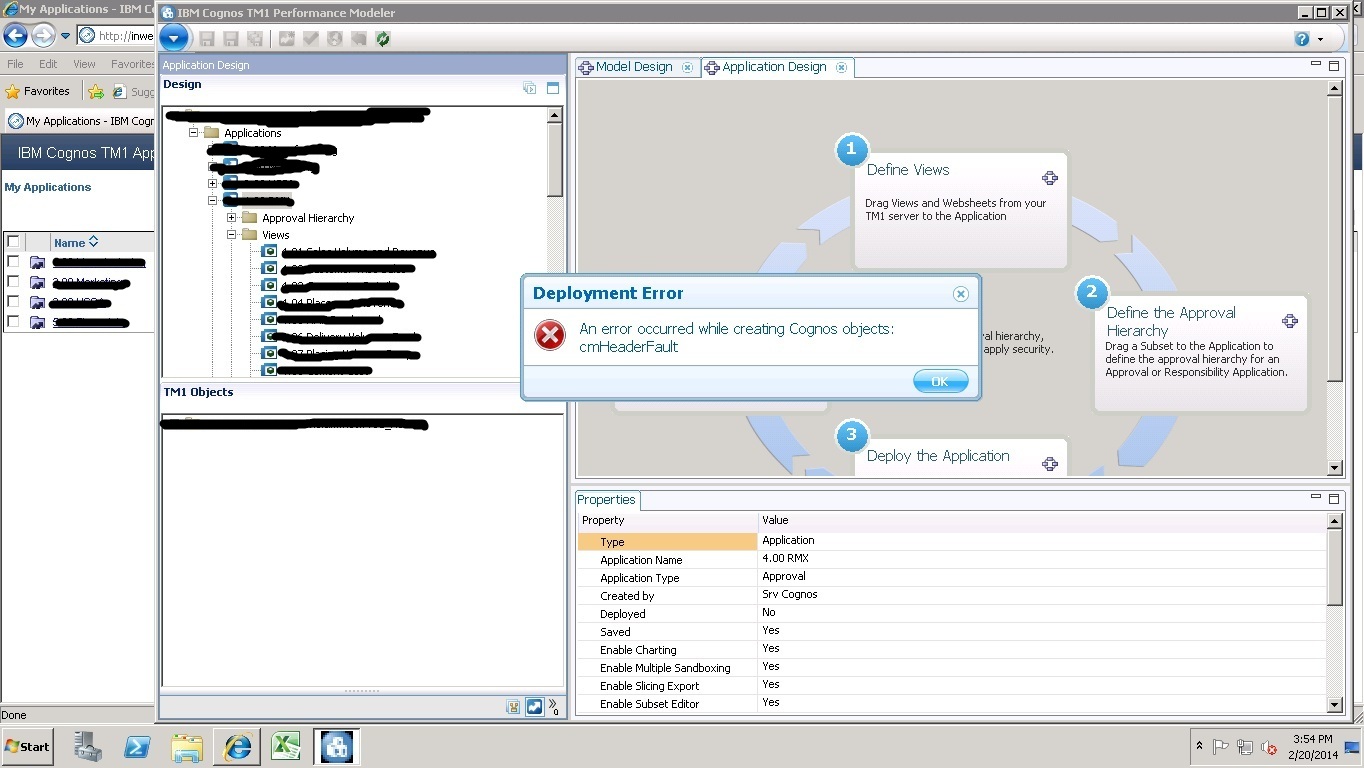
Task: Expand the help dropdown arrow
Action: 1320,40
